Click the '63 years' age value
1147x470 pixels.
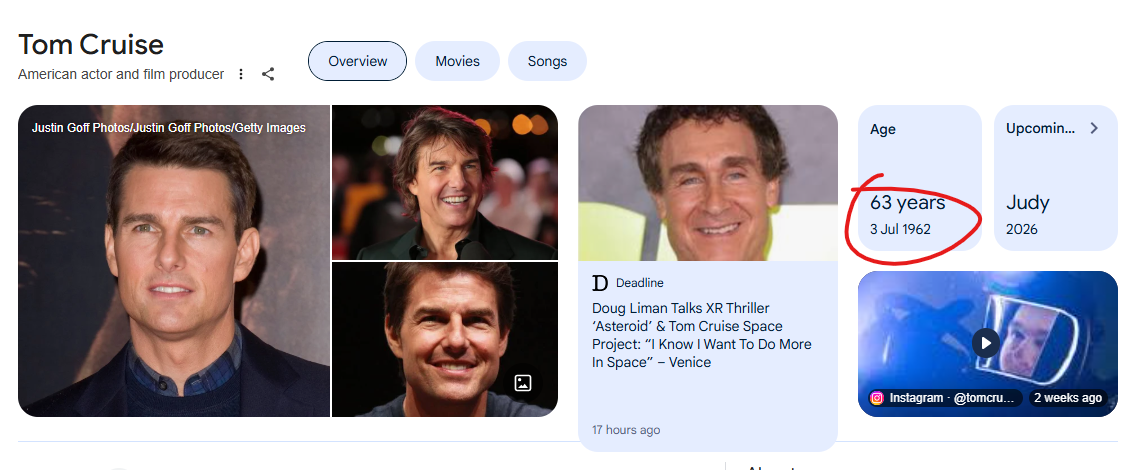coord(908,202)
